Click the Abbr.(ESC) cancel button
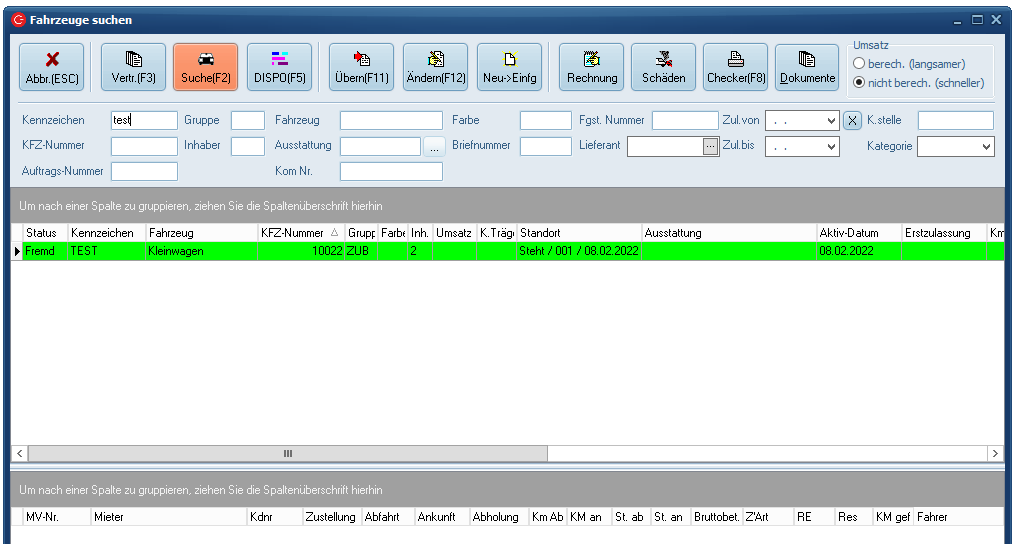The width and height of the screenshot is (1018, 544). tap(52, 67)
